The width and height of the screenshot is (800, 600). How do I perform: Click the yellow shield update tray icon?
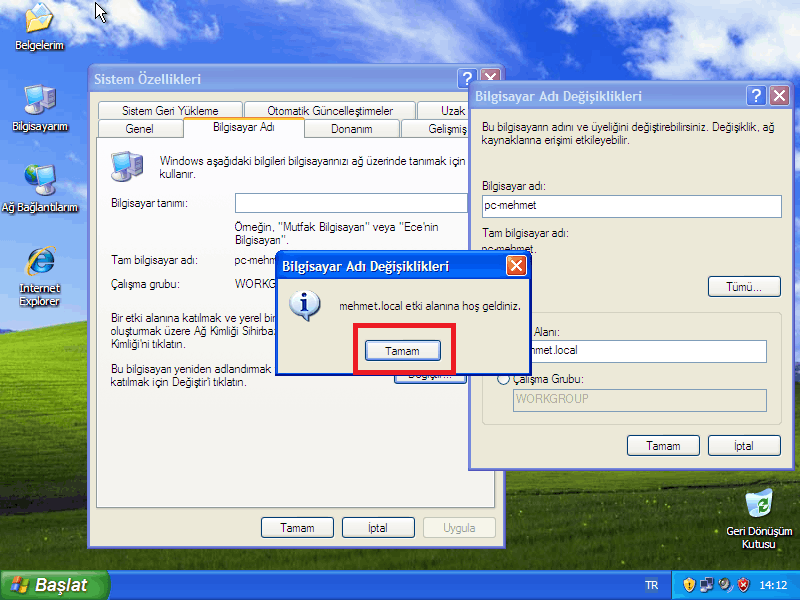pos(689,585)
